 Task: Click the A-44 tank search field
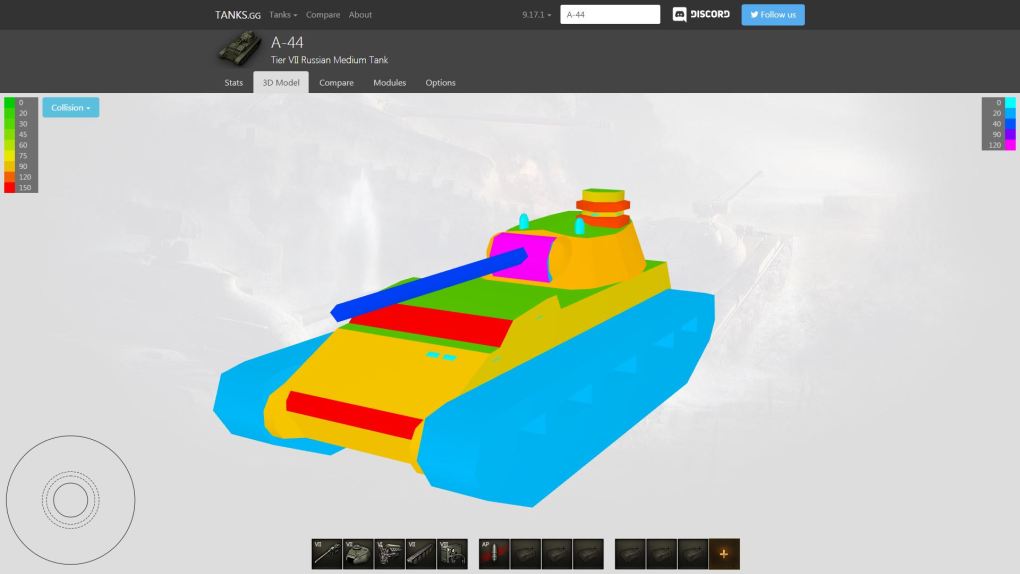pyautogui.click(x=610, y=15)
